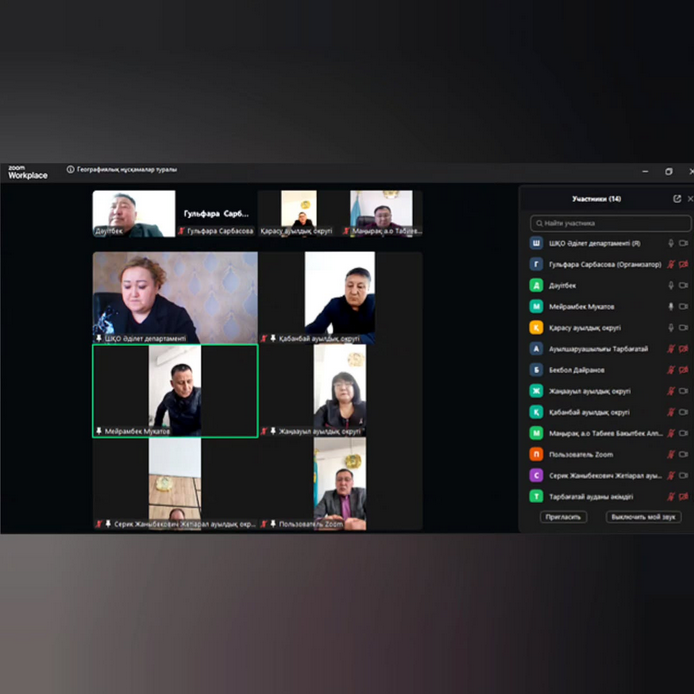Image resolution: width=694 pixels, height=694 pixels.
Task: Select Мейрамбек Мұқатов video tile
Action: (x=175, y=390)
